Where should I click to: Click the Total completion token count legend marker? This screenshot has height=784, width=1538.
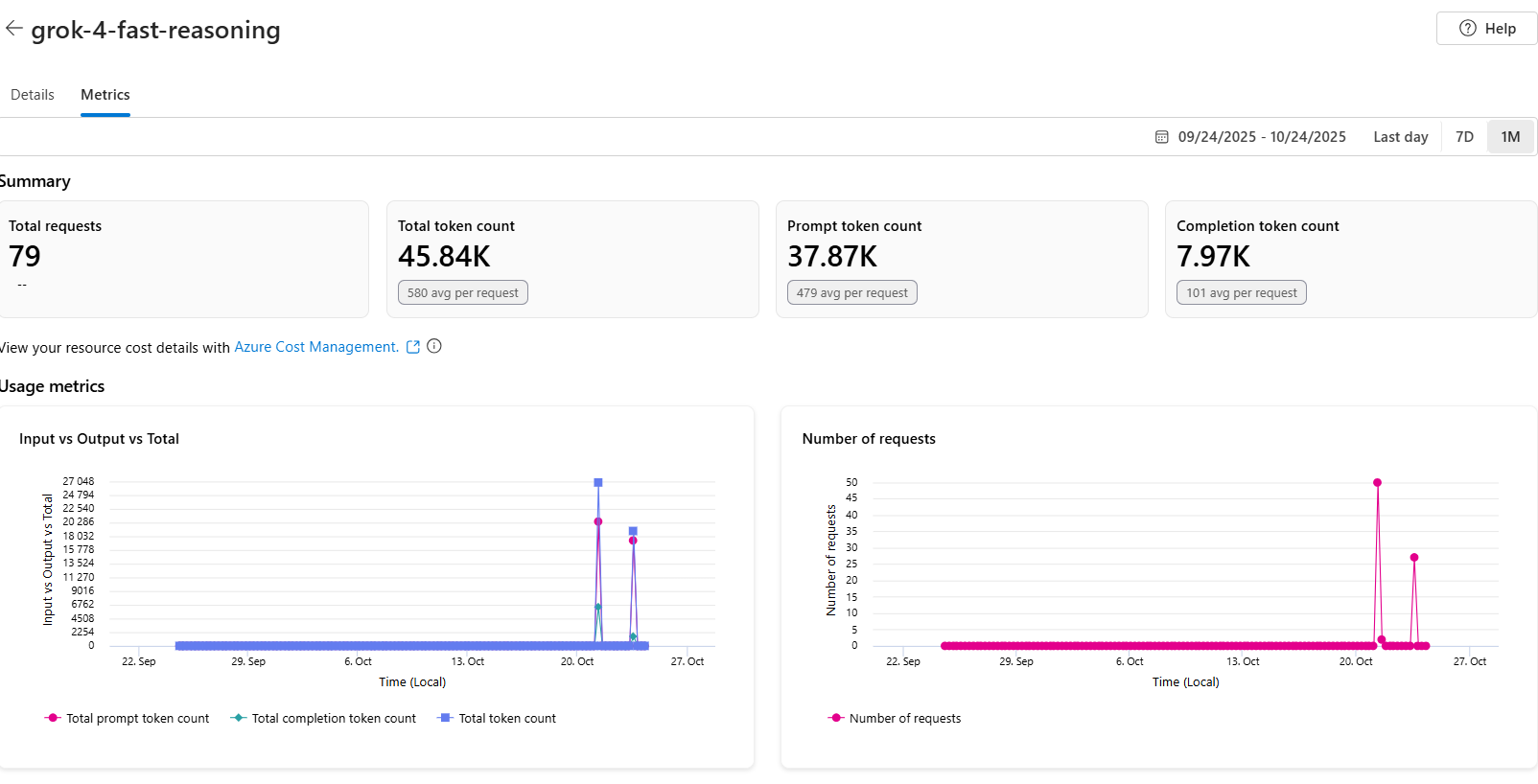tap(239, 718)
